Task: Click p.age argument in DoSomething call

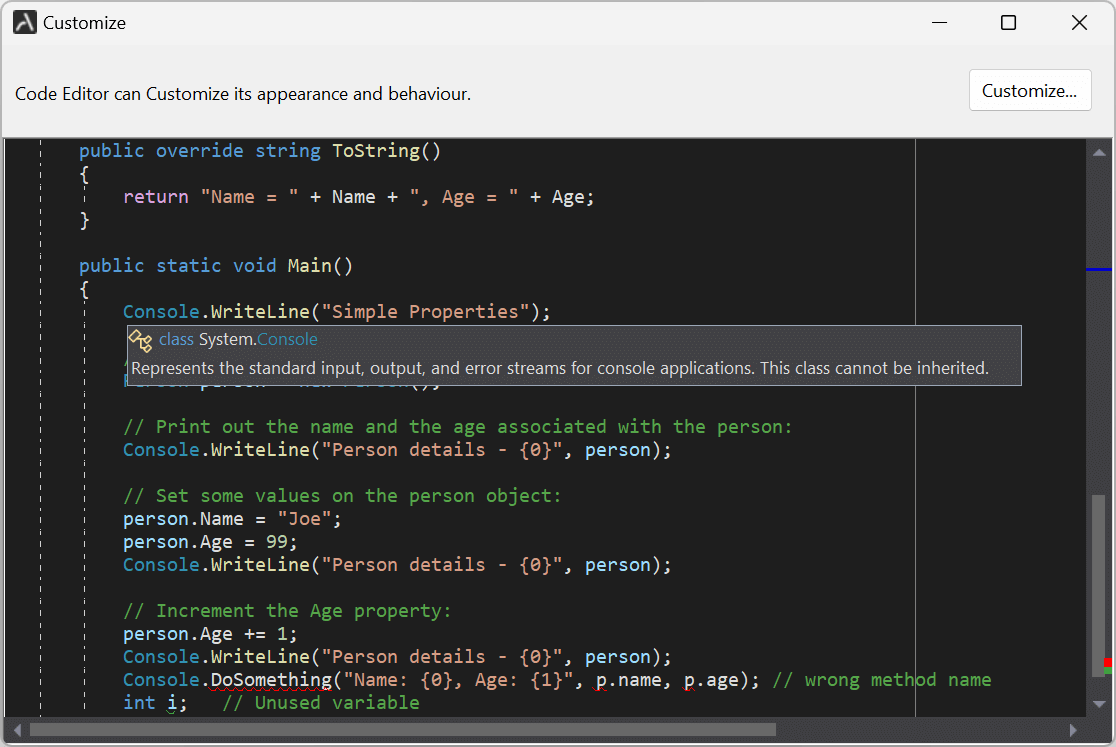Action: pyautogui.click(x=711, y=680)
